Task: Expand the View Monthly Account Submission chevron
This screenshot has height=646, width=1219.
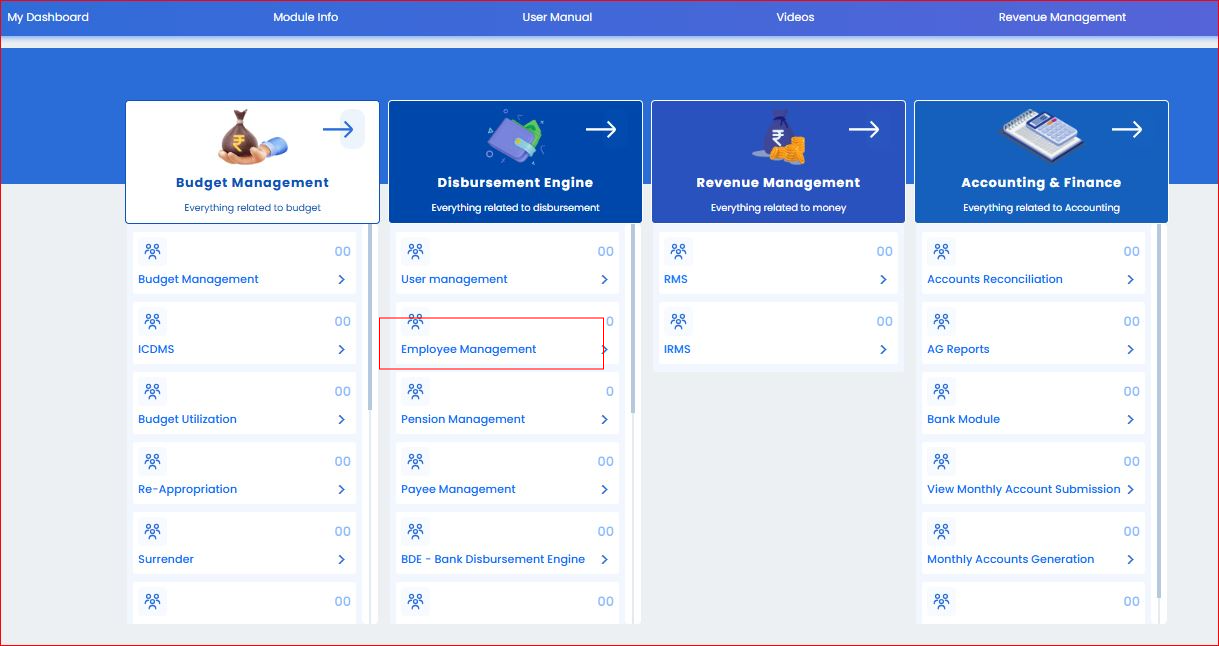Action: 1131,490
